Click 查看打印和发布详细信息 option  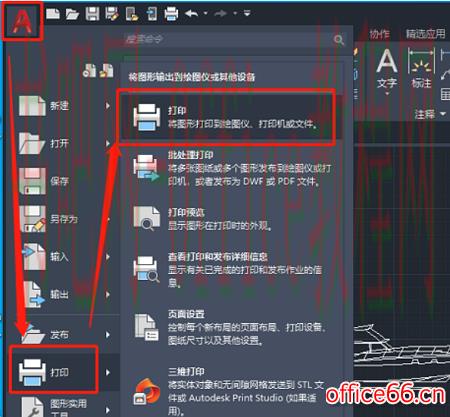[231, 270]
